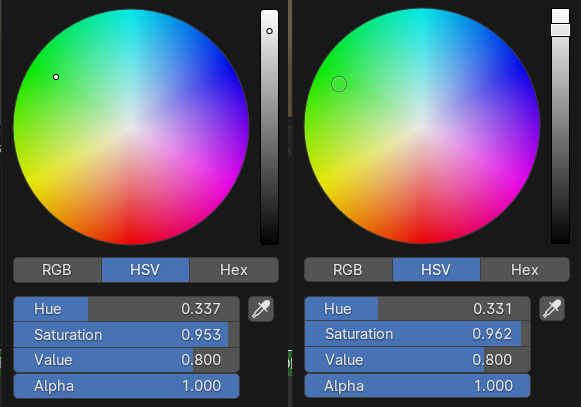Click the left color wheel's small white handle
581x407 pixels.
click(56, 77)
